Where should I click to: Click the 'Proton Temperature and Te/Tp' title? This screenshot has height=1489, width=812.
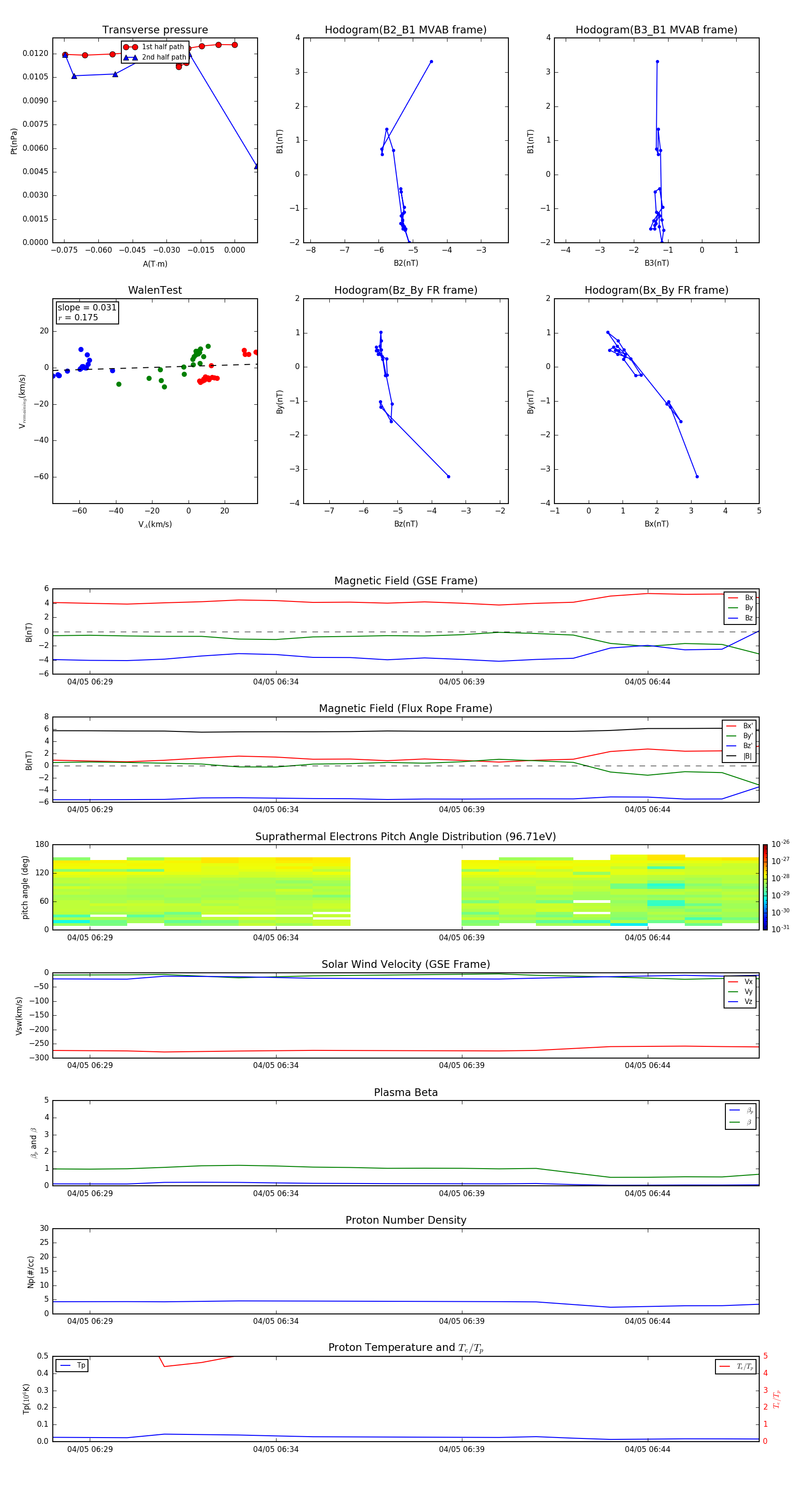[406, 1348]
